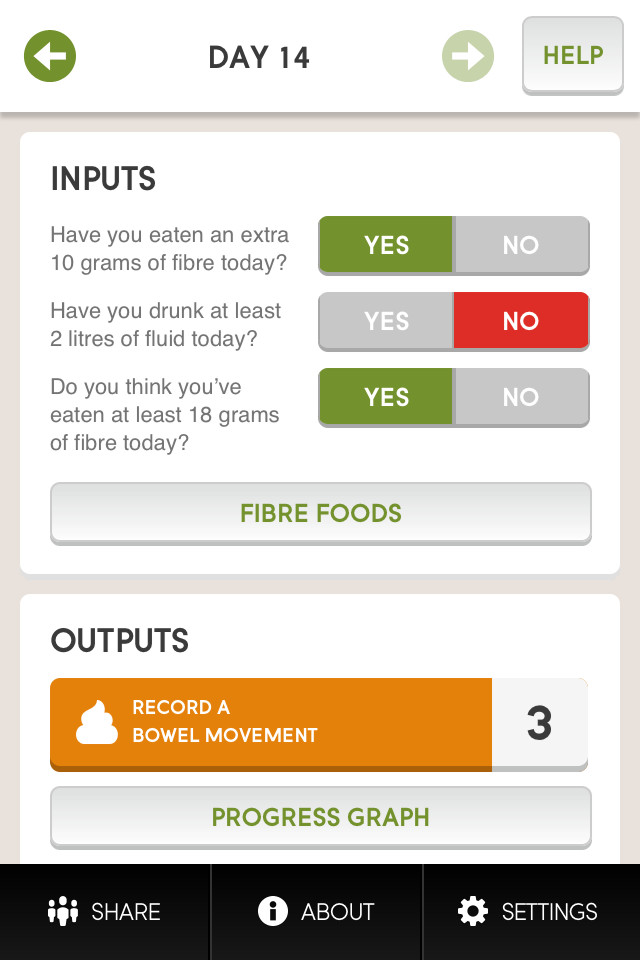Select NO for extra 10 grams fibre

click(521, 245)
